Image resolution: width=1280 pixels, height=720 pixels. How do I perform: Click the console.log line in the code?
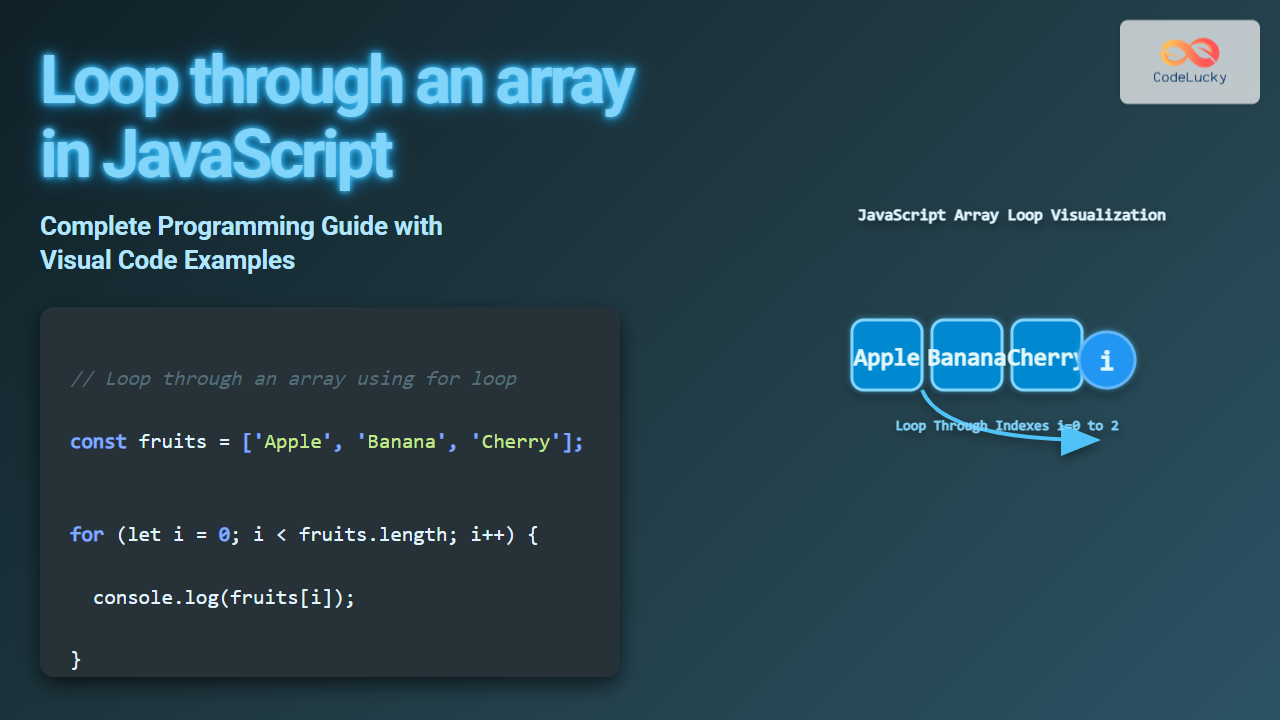(x=224, y=597)
